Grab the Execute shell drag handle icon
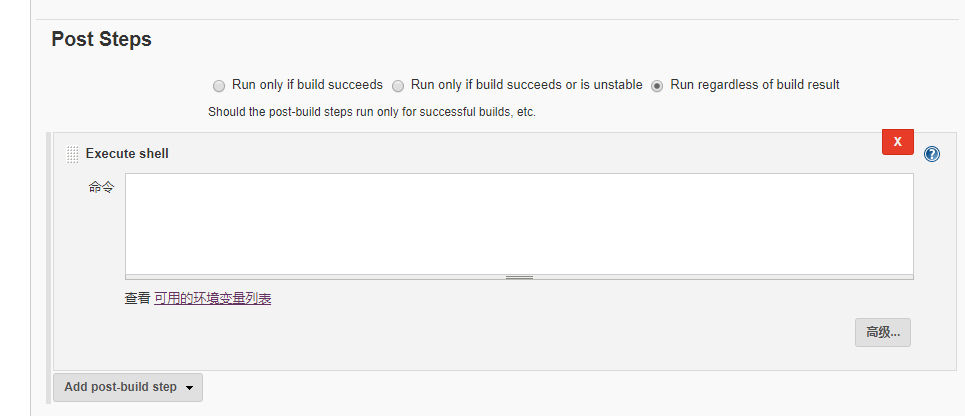 click(x=72, y=154)
